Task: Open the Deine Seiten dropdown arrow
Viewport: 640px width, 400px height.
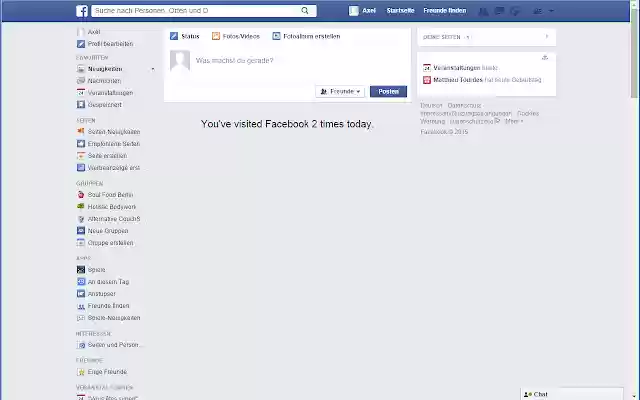Action: click(x=468, y=37)
